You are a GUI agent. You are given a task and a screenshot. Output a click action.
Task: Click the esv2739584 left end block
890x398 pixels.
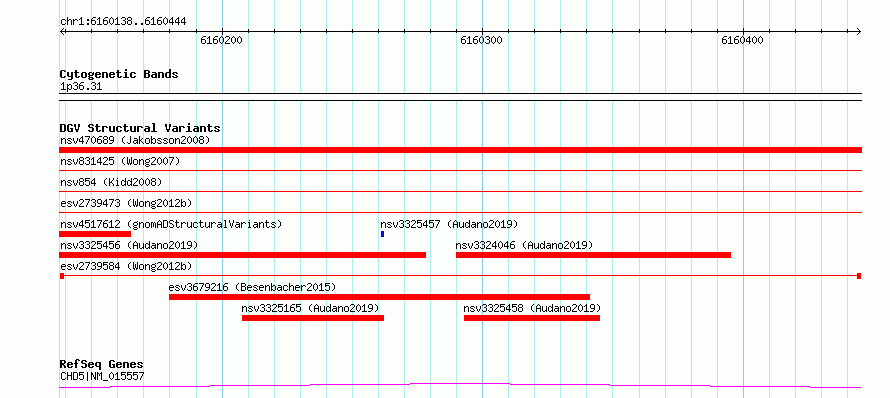[x=62, y=276]
